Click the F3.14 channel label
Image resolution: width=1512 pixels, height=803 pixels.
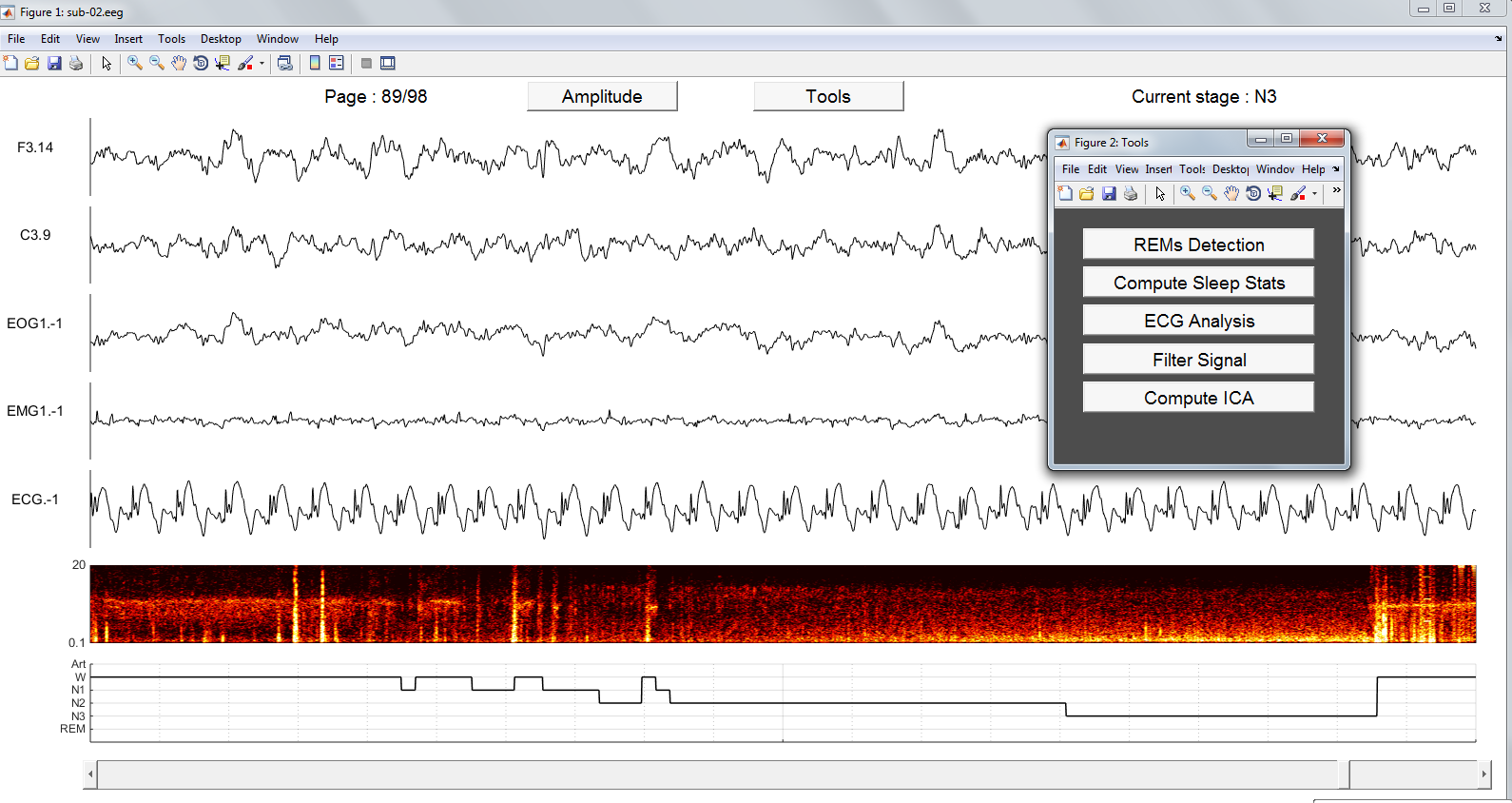pyautogui.click(x=35, y=147)
